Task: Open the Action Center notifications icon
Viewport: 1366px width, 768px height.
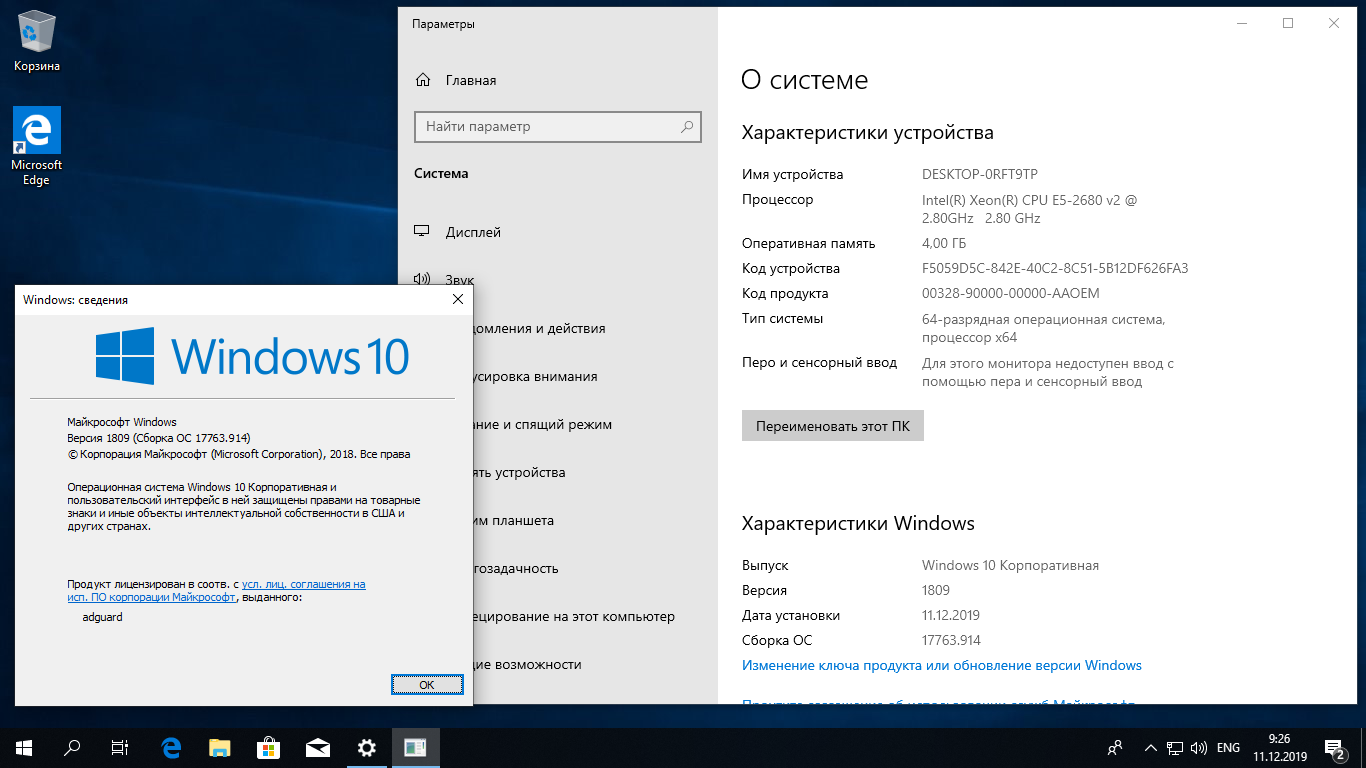Action: pyautogui.click(x=1335, y=747)
